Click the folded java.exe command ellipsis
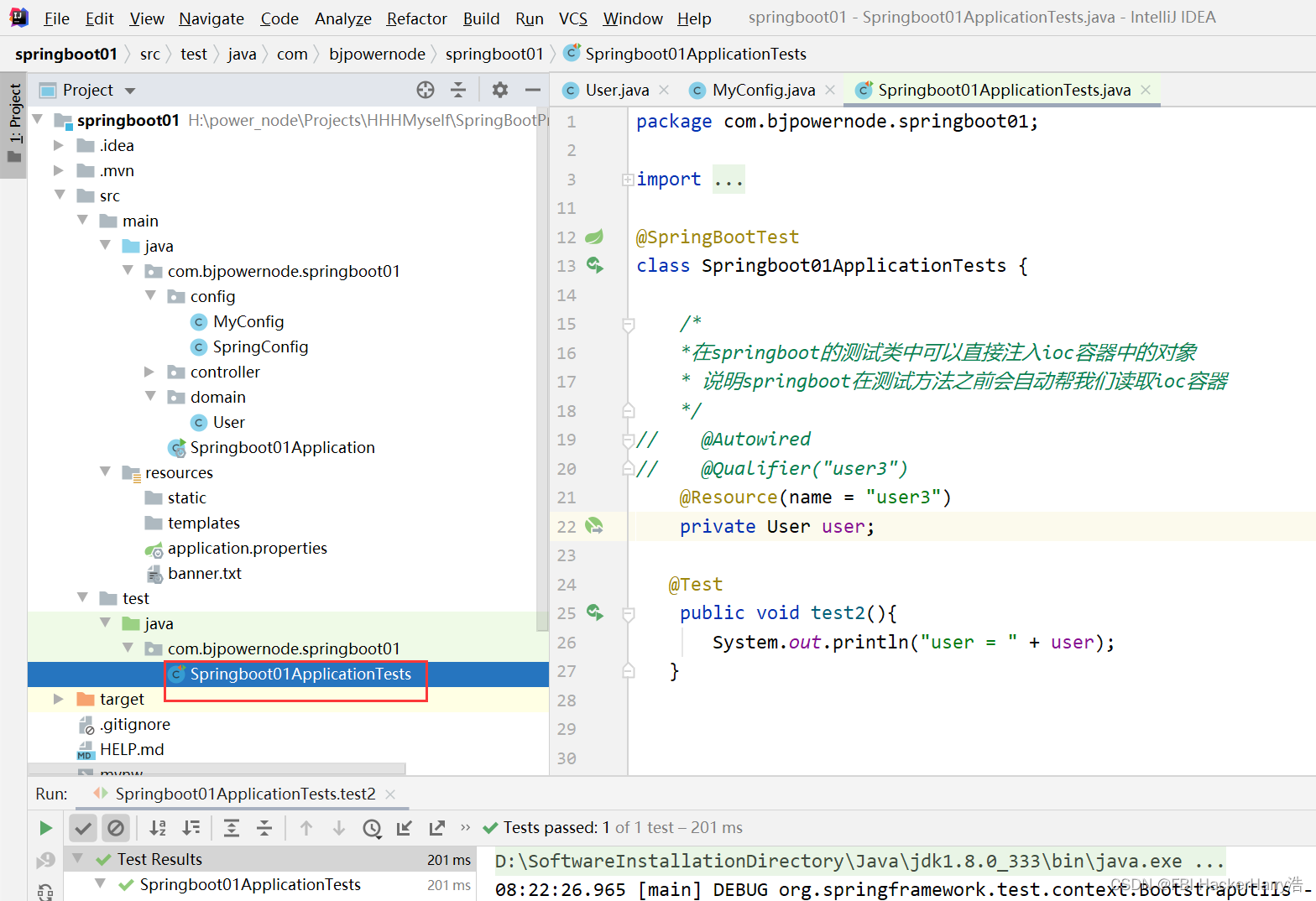Screen dimensions: 1316x901 [1209, 862]
